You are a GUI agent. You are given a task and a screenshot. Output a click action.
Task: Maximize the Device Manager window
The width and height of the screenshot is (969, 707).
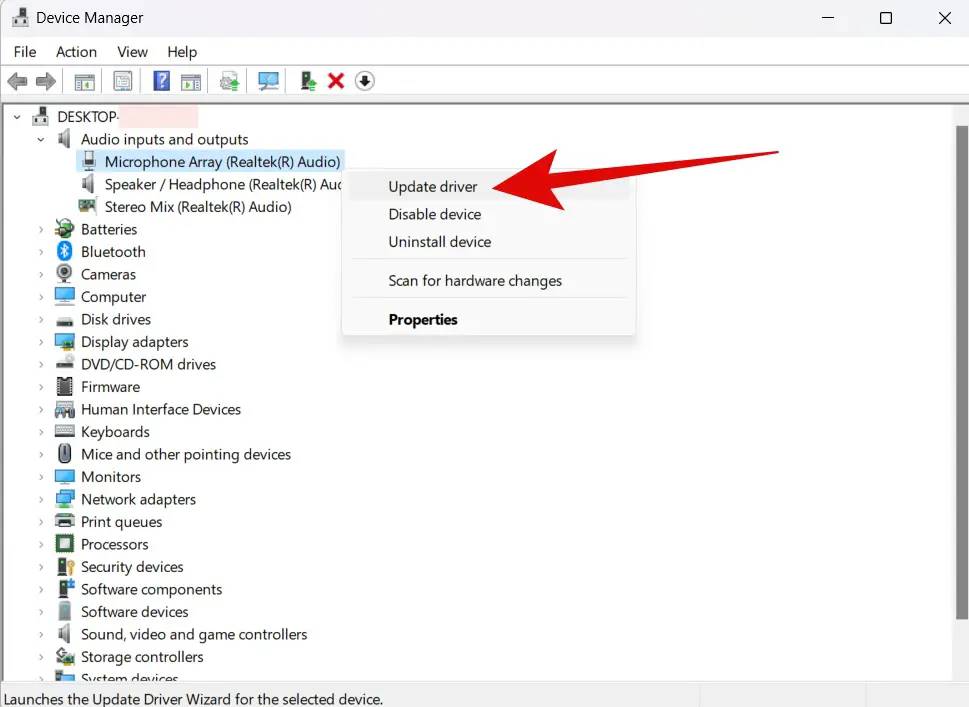886,18
